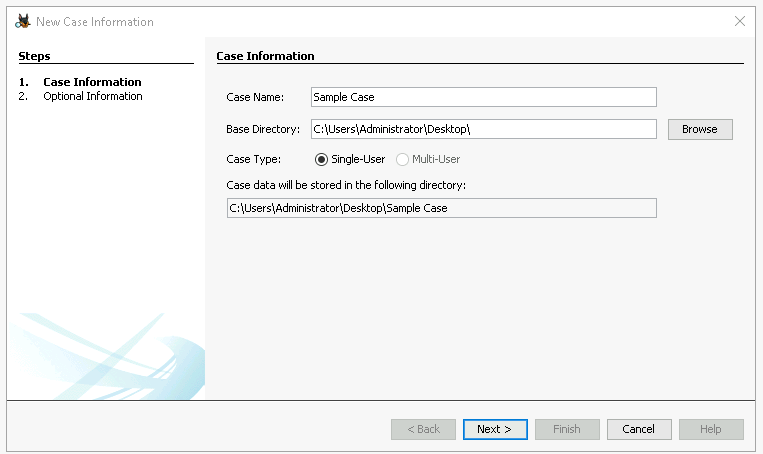Screen dimensions: 763x454
Task: Click the Finish button
Action: pos(566,429)
